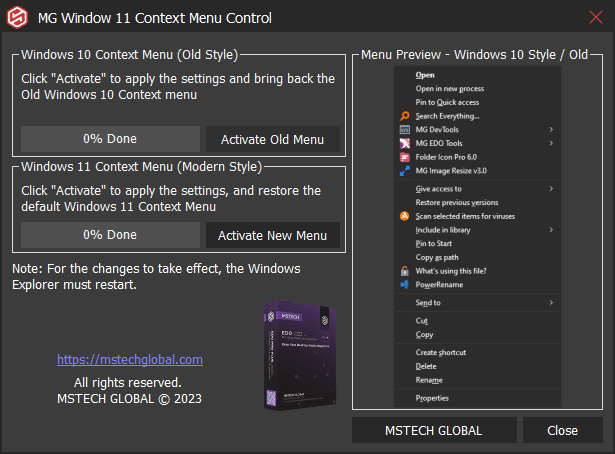Click the Explorer restart note text

click(156, 276)
